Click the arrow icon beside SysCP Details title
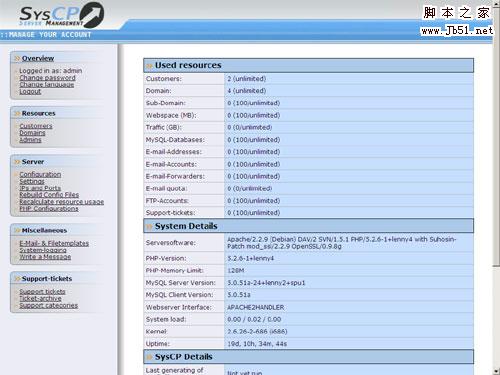Screen dimensions: 500x375 click(150, 357)
